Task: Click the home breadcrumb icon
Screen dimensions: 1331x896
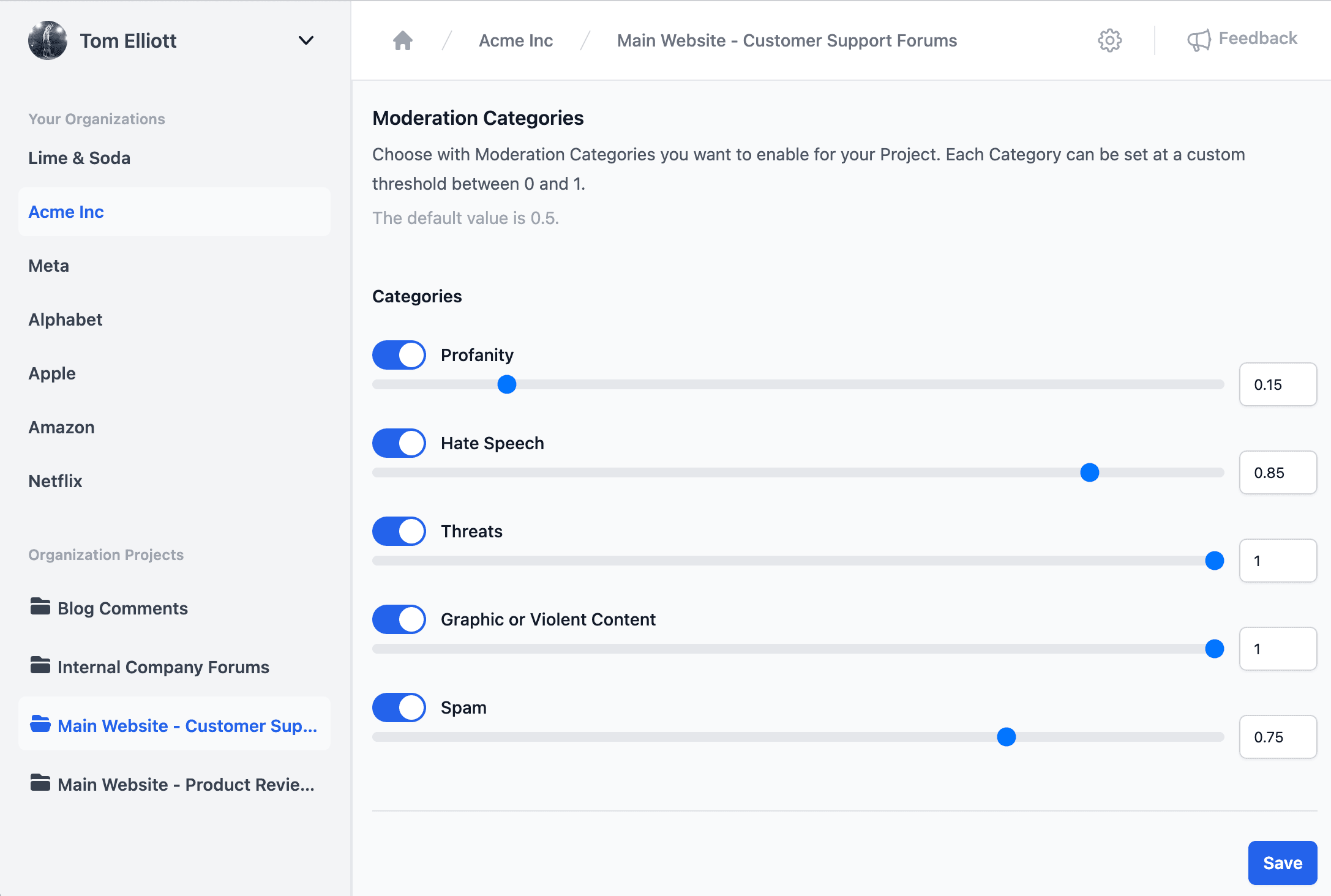Action: [402, 40]
